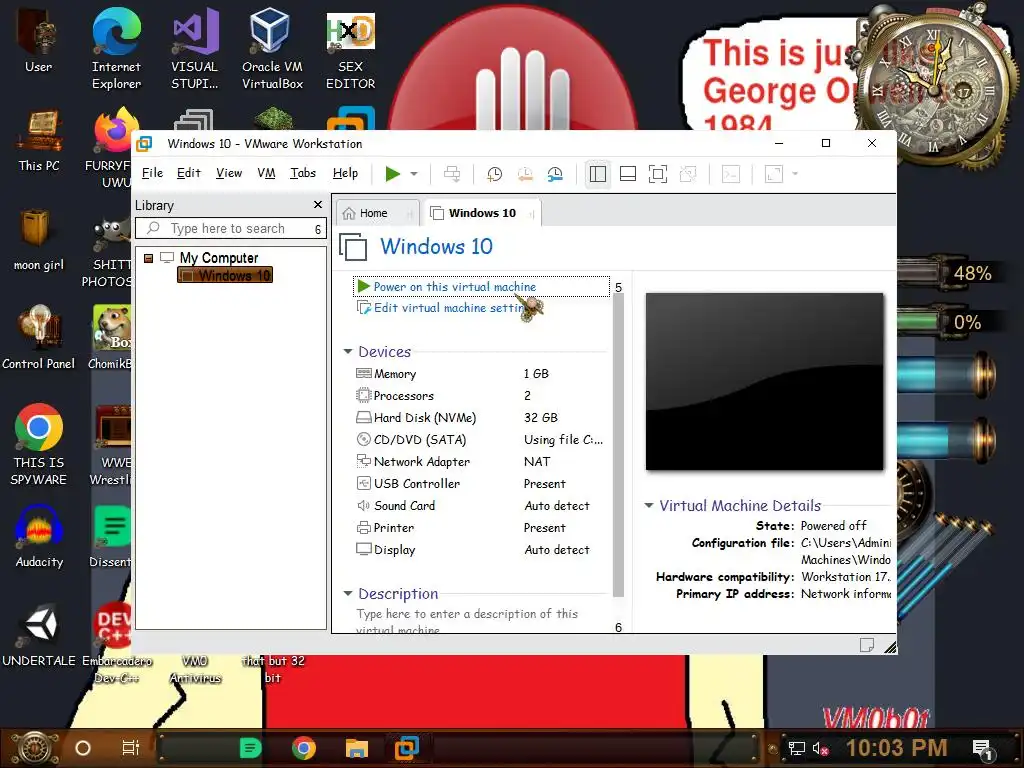Viewport: 1024px width, 768px height.
Task: Open the Help menu
Action: click(345, 173)
